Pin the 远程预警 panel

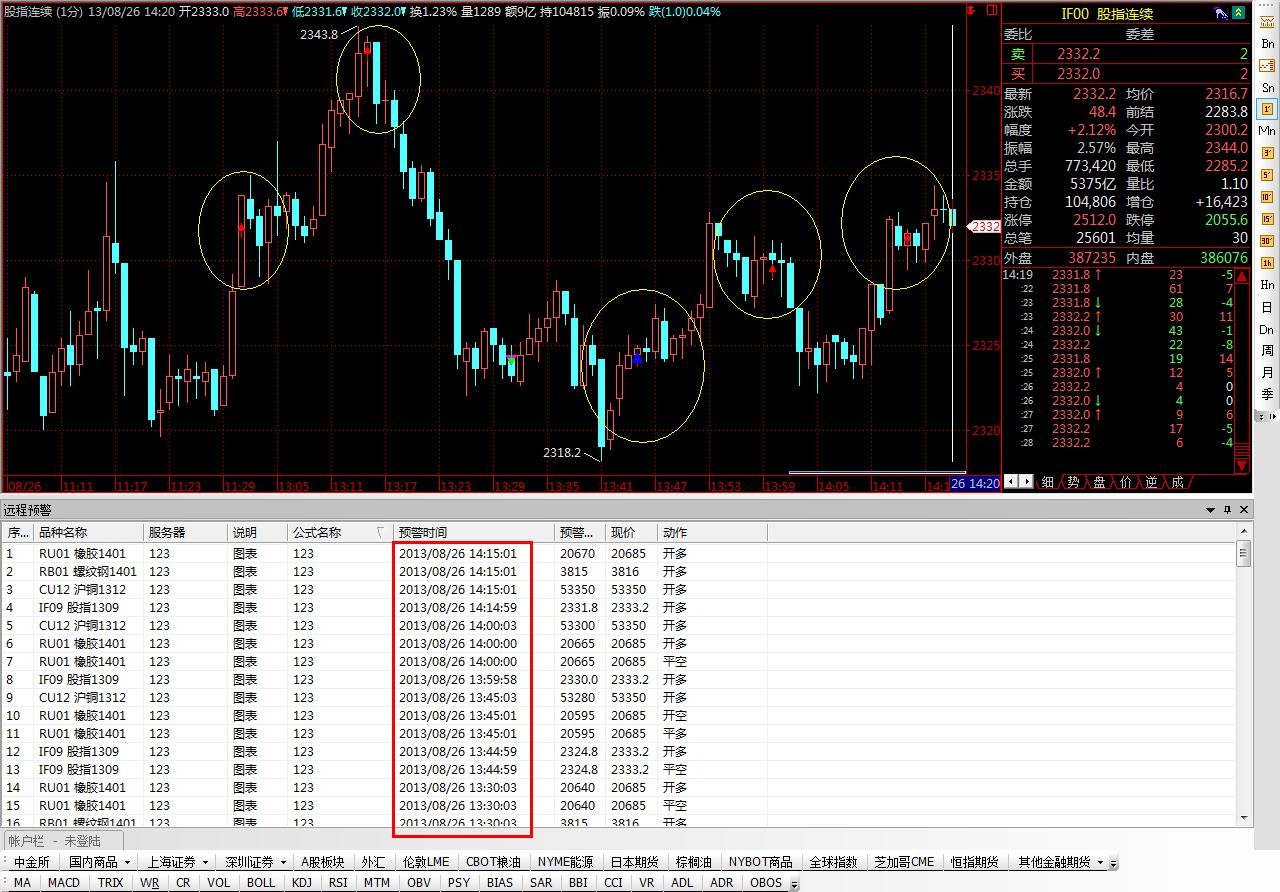(1228, 510)
